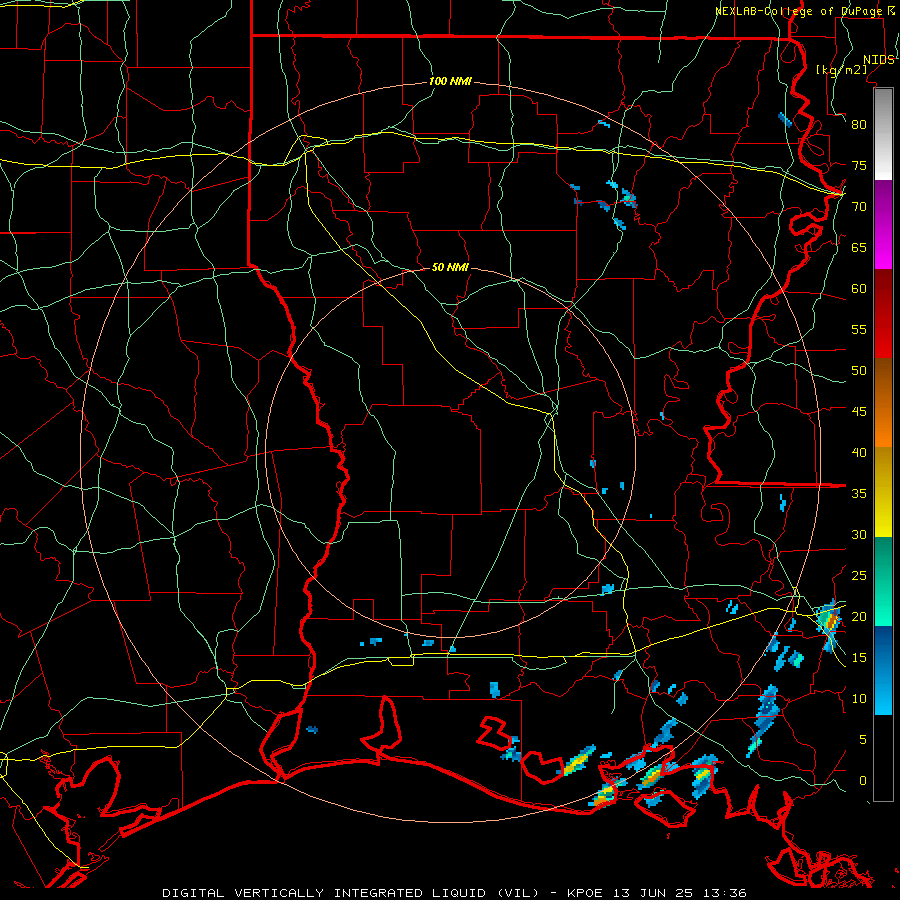Click the 100 NMI range ring label
The width and height of the screenshot is (900, 900).
click(450, 82)
